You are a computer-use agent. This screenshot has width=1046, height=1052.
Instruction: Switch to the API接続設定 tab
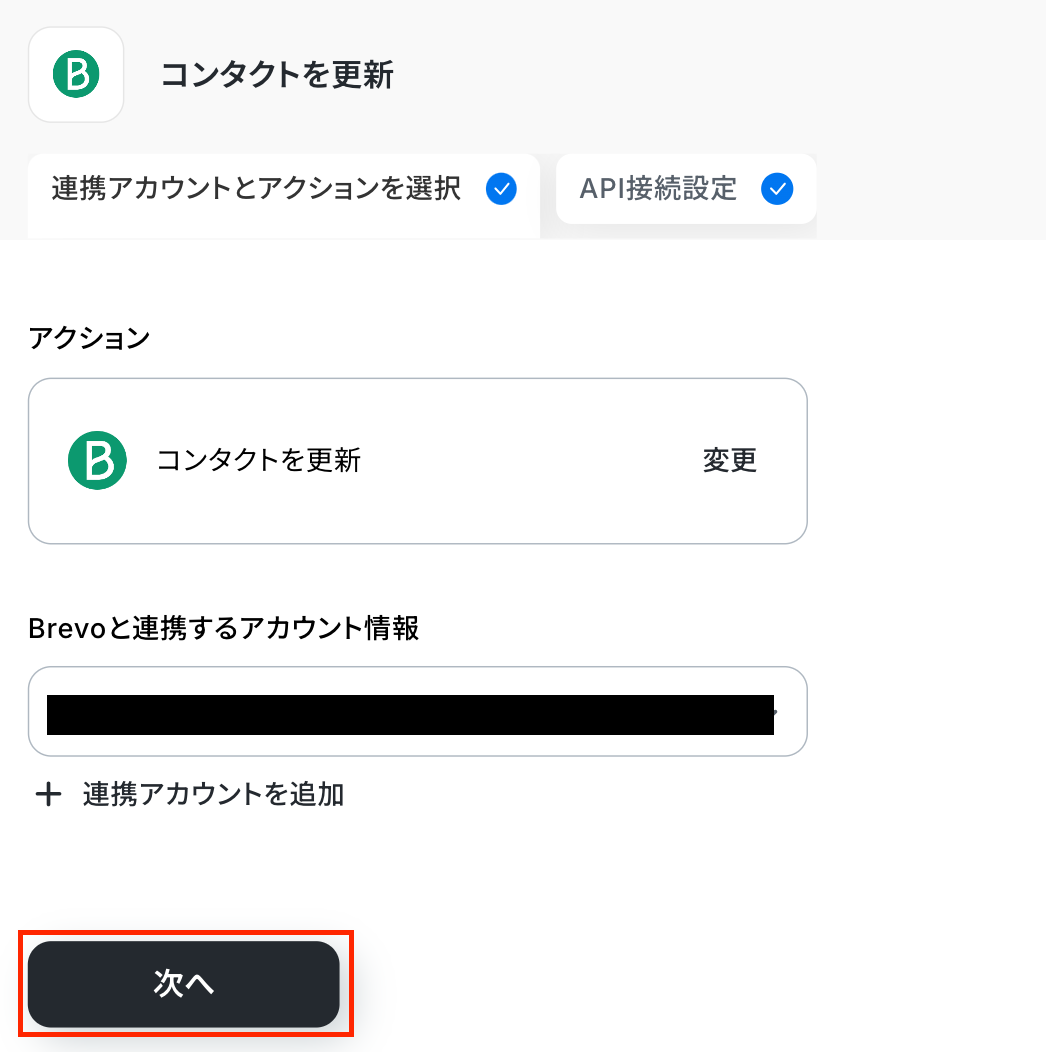[x=685, y=189]
